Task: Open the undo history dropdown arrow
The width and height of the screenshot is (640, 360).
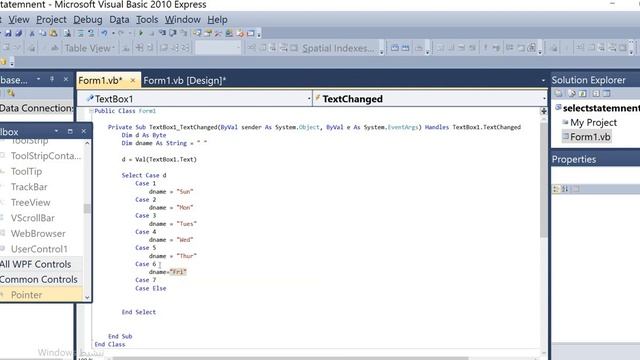Action: [x=113, y=33]
